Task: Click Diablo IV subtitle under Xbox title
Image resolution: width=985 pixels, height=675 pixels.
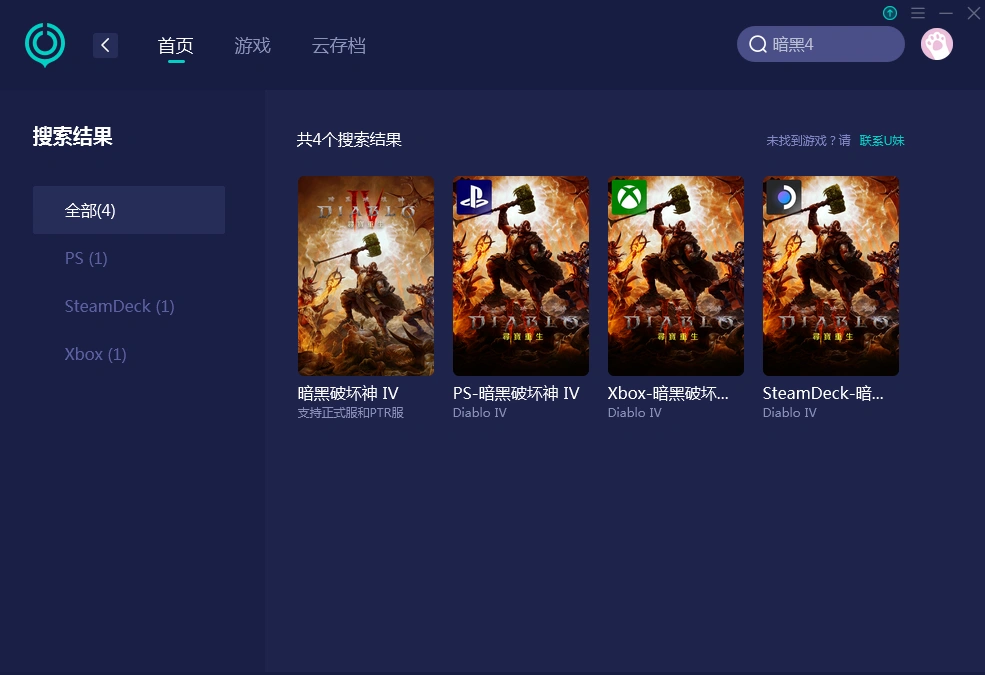Action: 635,413
